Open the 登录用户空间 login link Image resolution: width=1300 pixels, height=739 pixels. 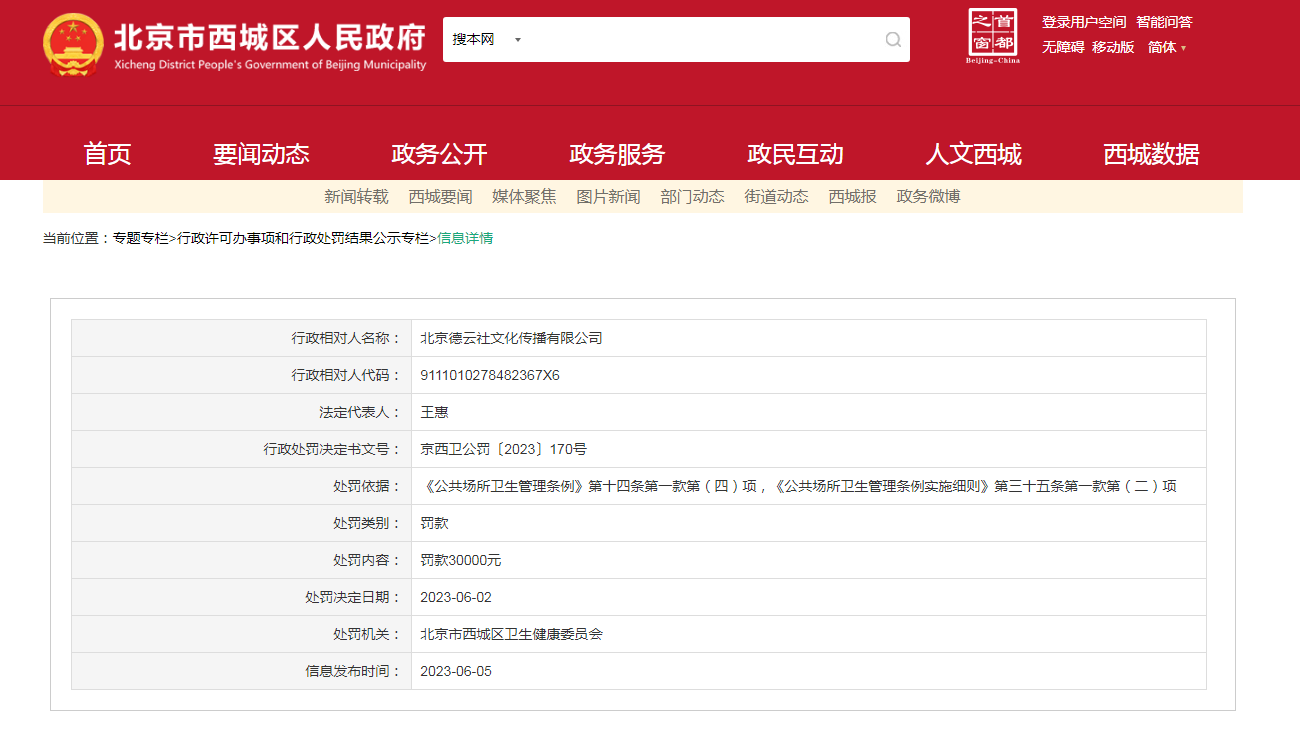(1084, 22)
